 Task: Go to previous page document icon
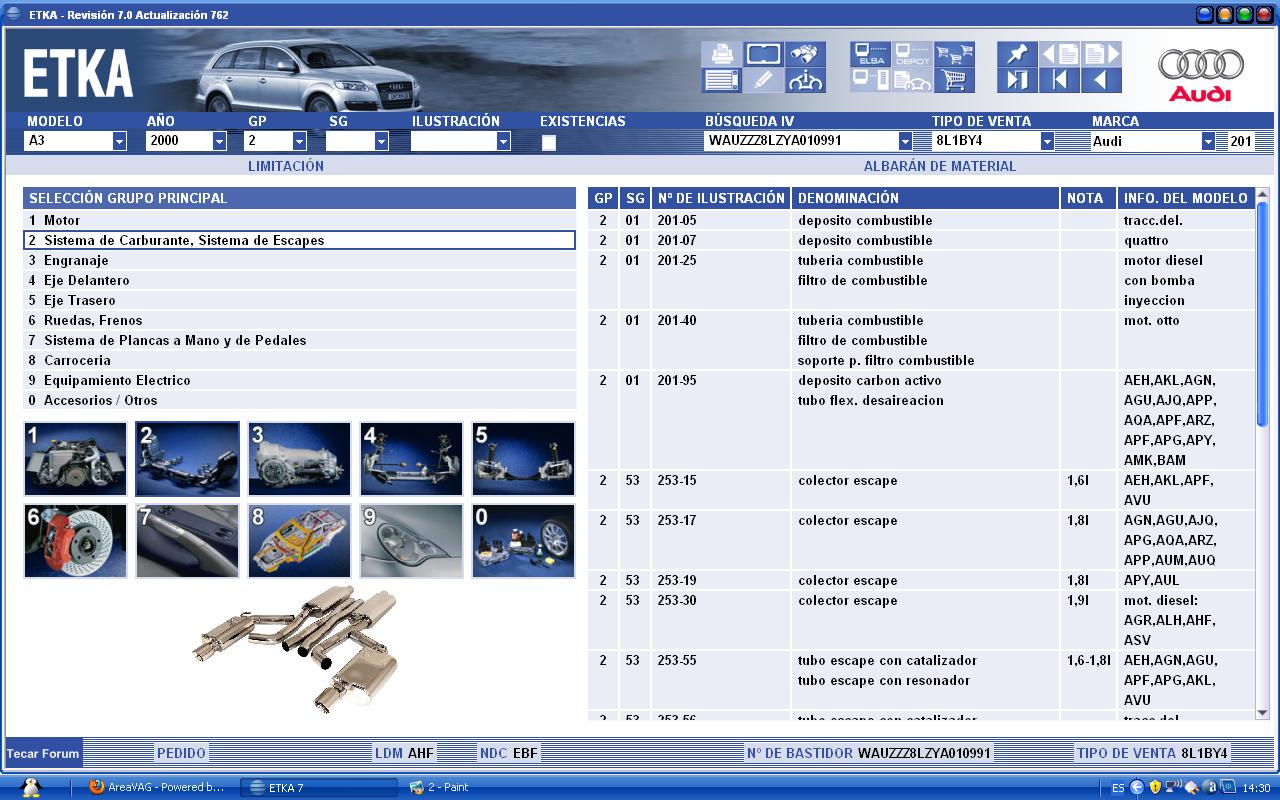click(x=1059, y=54)
